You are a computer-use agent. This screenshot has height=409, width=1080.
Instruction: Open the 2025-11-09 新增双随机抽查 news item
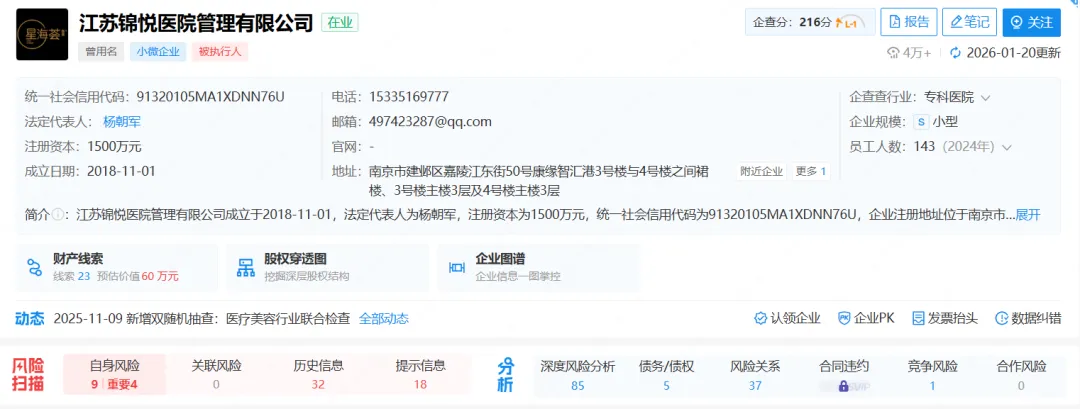coord(202,318)
